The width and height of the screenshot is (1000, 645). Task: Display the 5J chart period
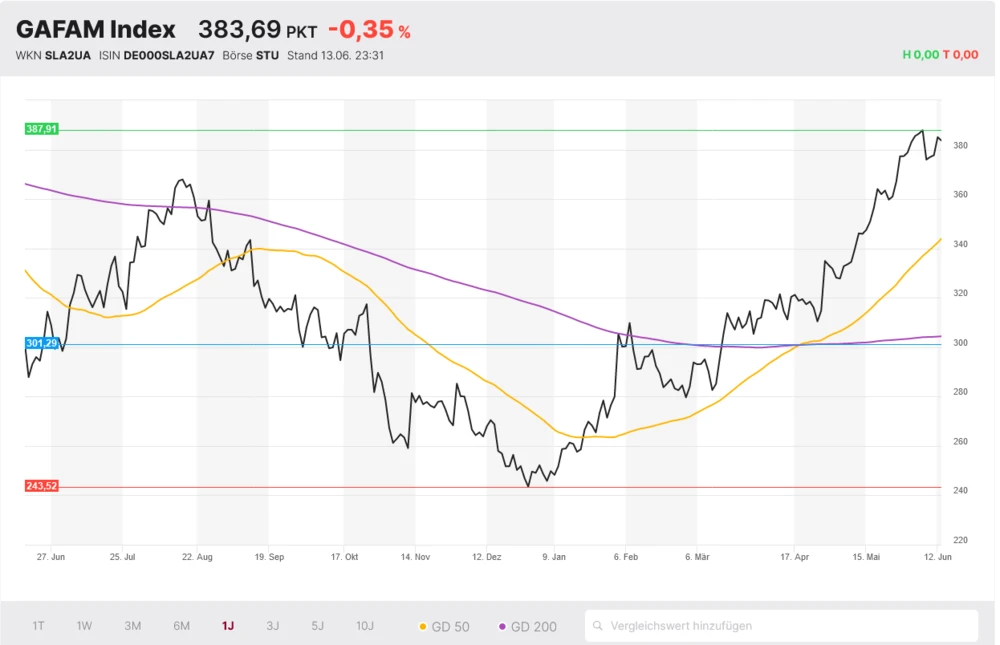tap(317, 626)
